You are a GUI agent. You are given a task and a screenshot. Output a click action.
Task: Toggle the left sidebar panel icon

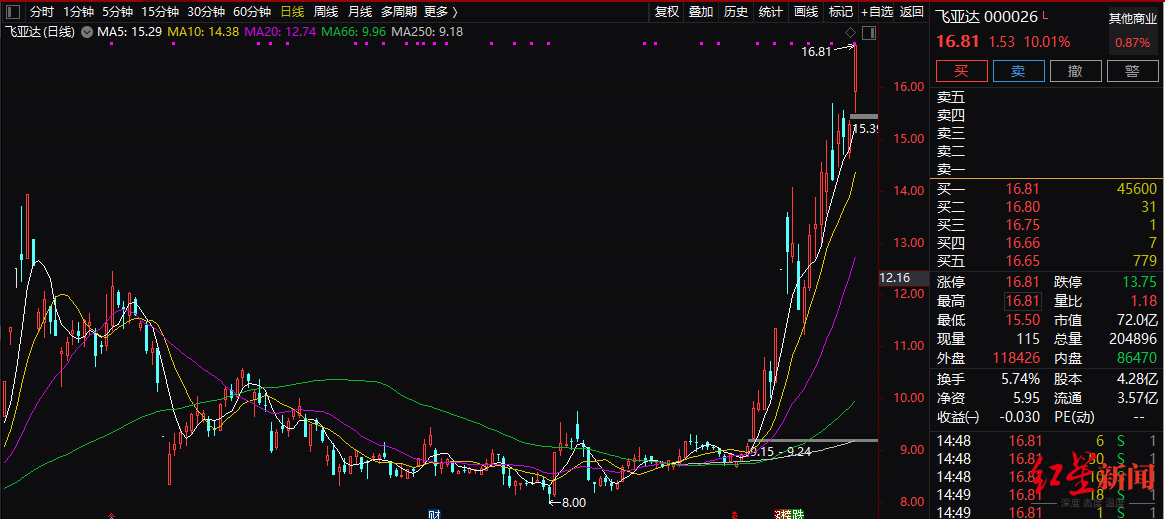click(x=14, y=12)
